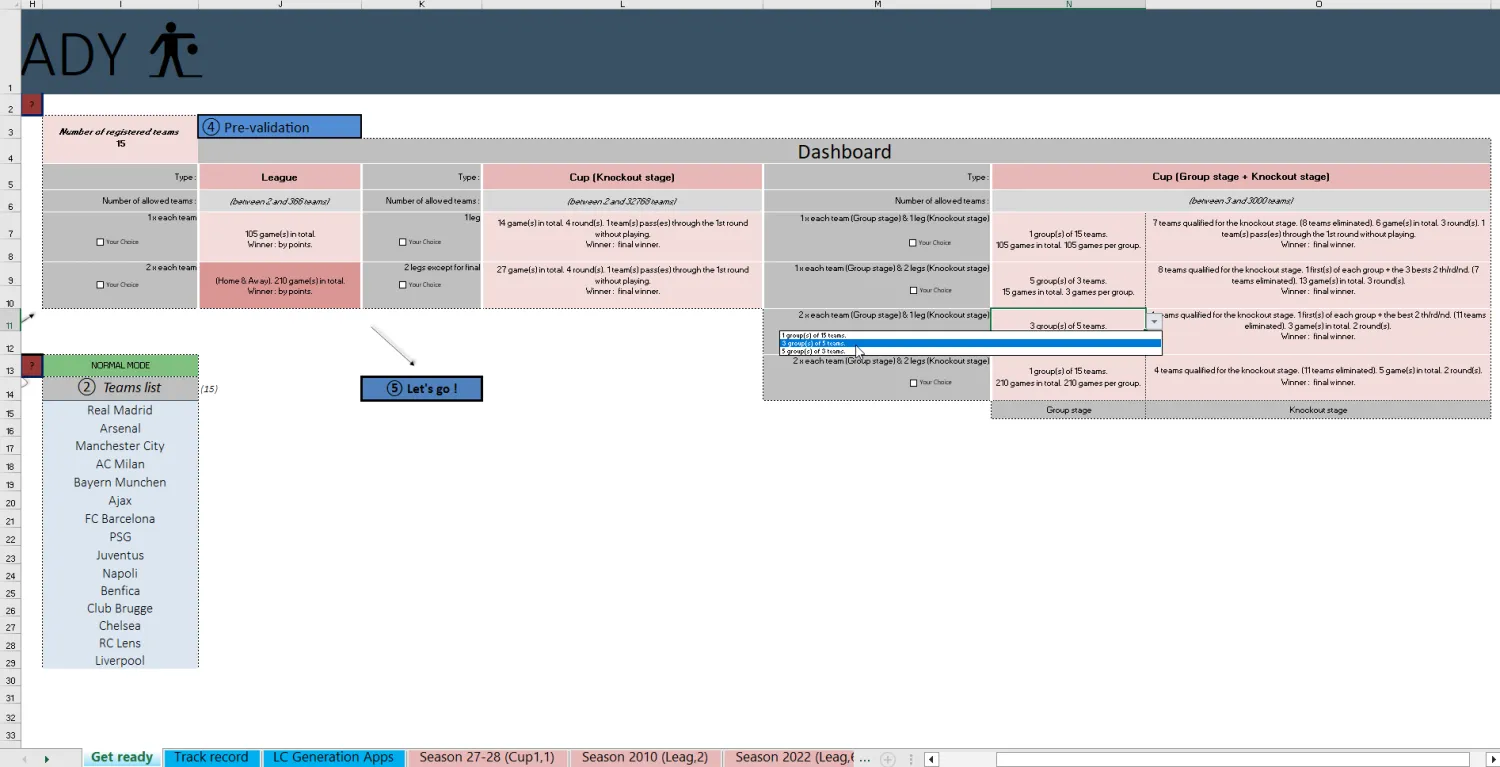Choose '1 group(s) of 15 teams' from dropdown list
Screen dimensions: 1500x767
(970, 335)
